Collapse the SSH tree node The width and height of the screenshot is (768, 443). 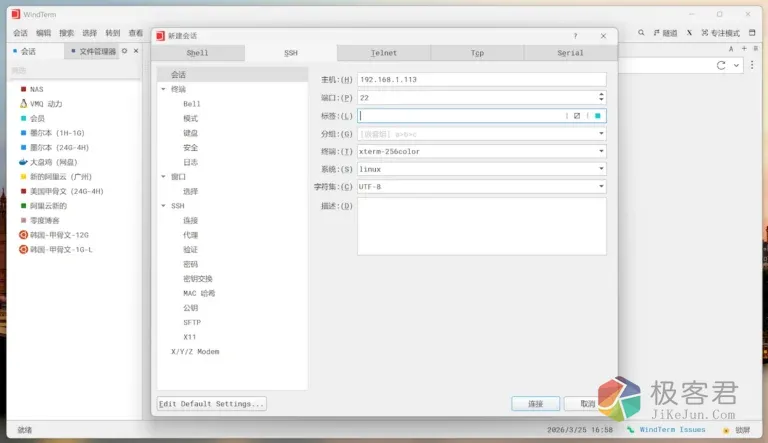[x=163, y=206]
